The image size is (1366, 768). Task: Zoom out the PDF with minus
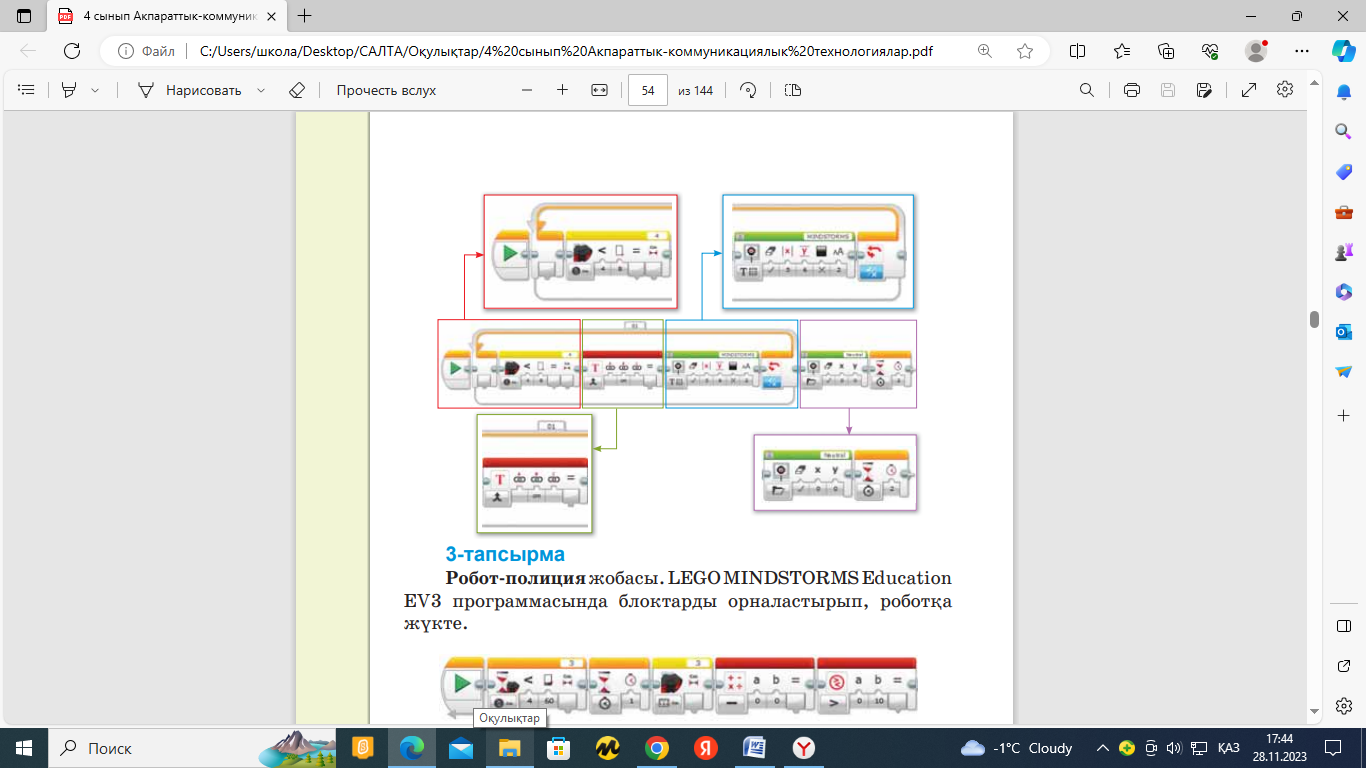click(x=527, y=90)
